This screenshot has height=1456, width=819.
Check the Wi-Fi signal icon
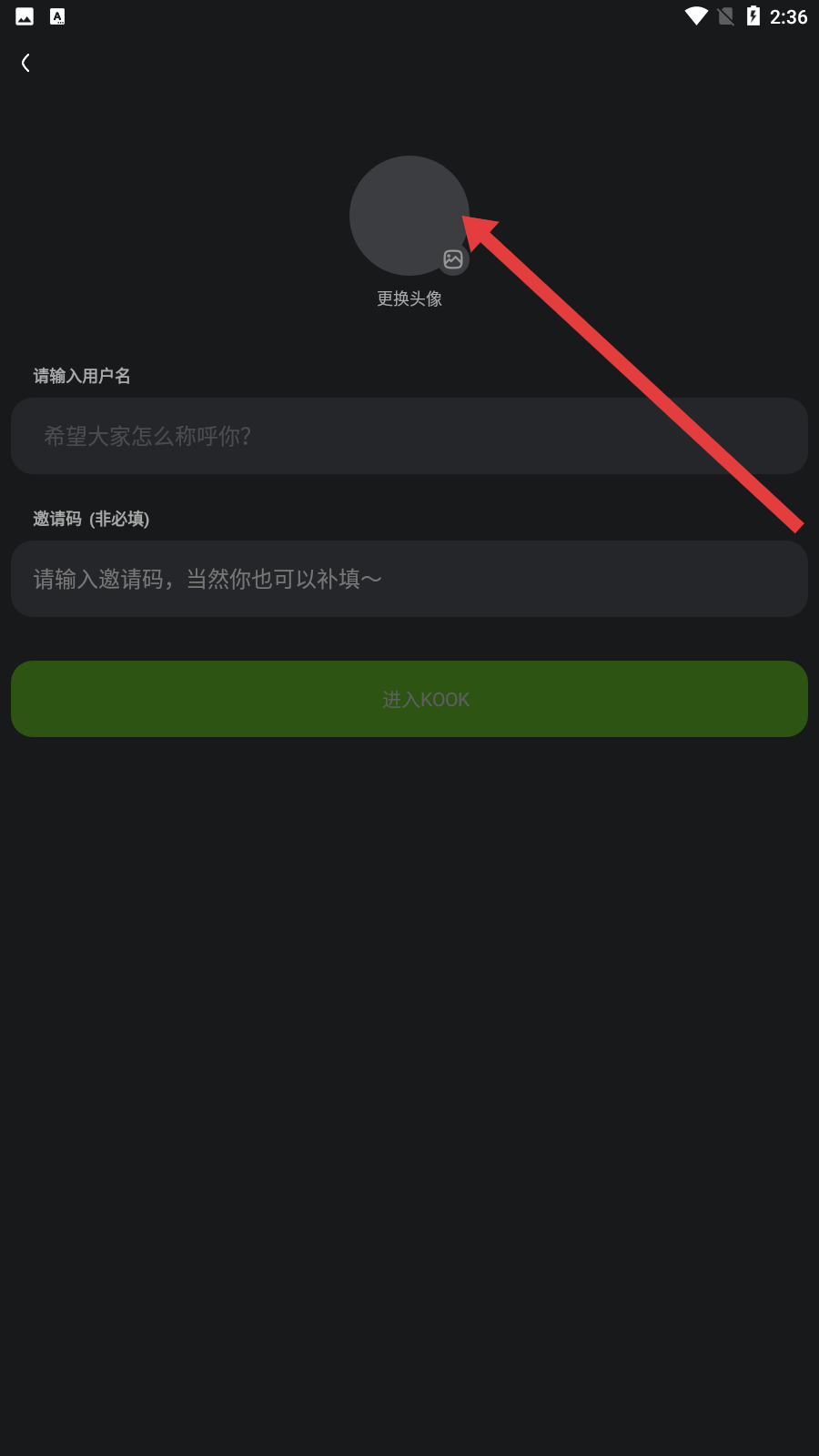click(696, 16)
